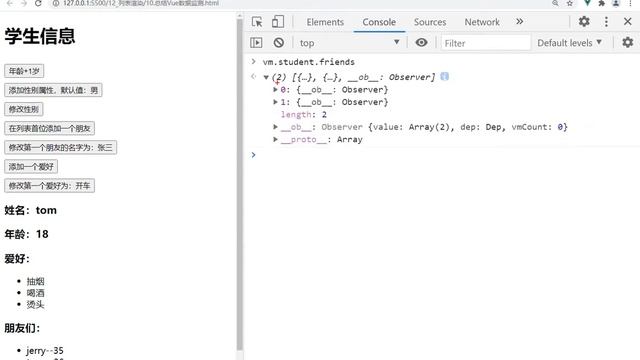
Task: Click the length: 2 property
Action: [304, 115]
